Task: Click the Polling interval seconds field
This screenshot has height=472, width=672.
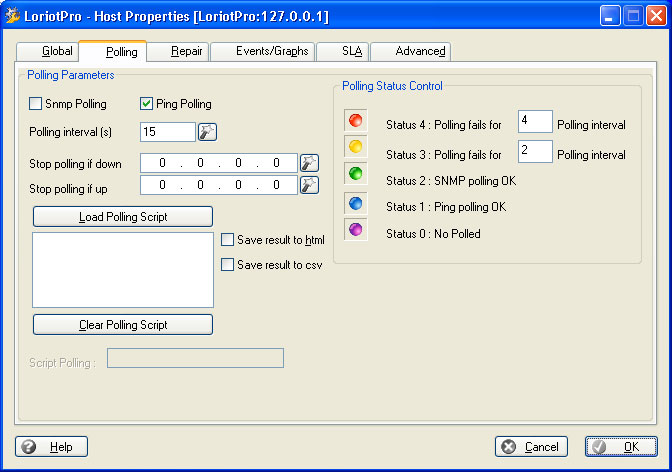Action: point(167,132)
